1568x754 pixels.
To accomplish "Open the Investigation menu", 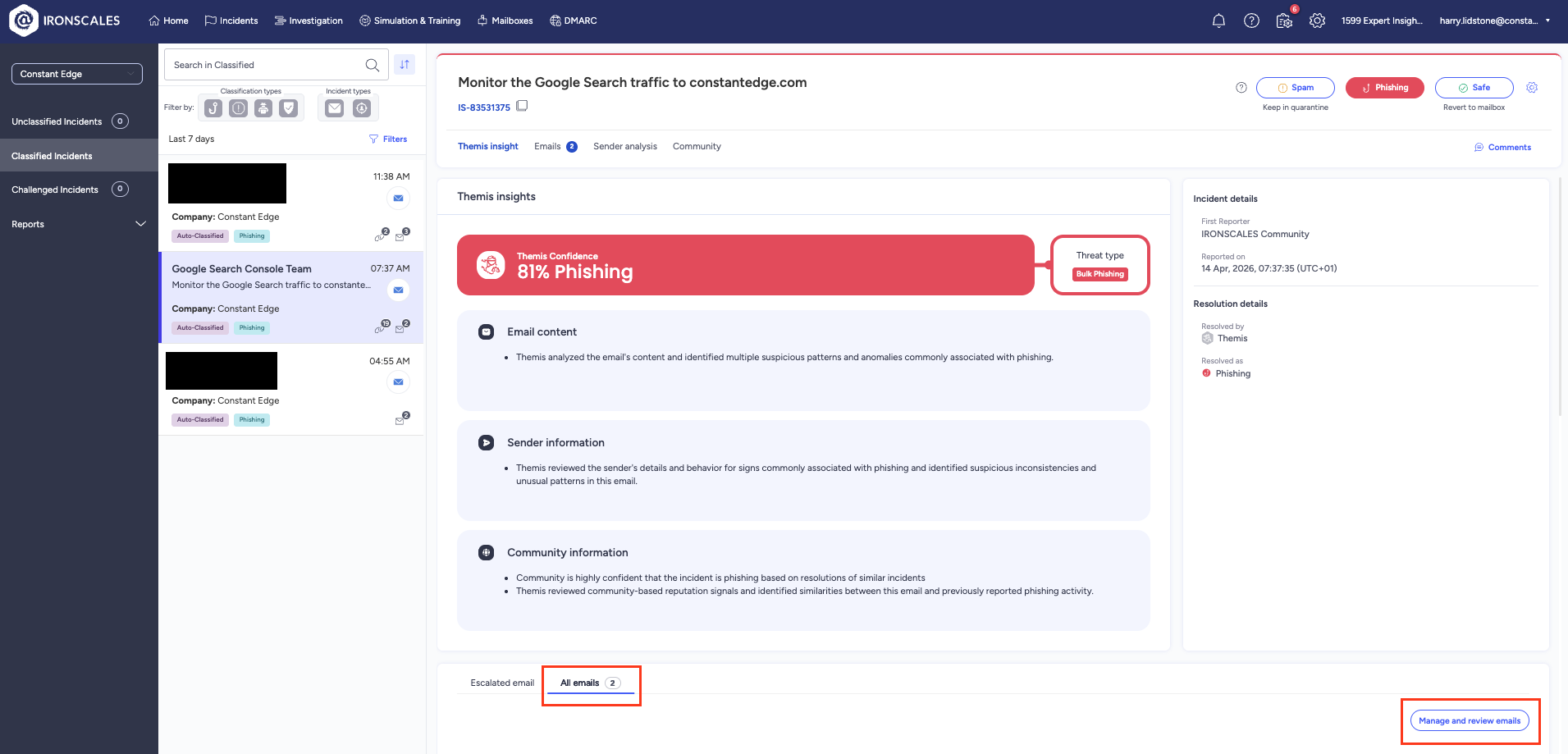I will pyautogui.click(x=309, y=21).
